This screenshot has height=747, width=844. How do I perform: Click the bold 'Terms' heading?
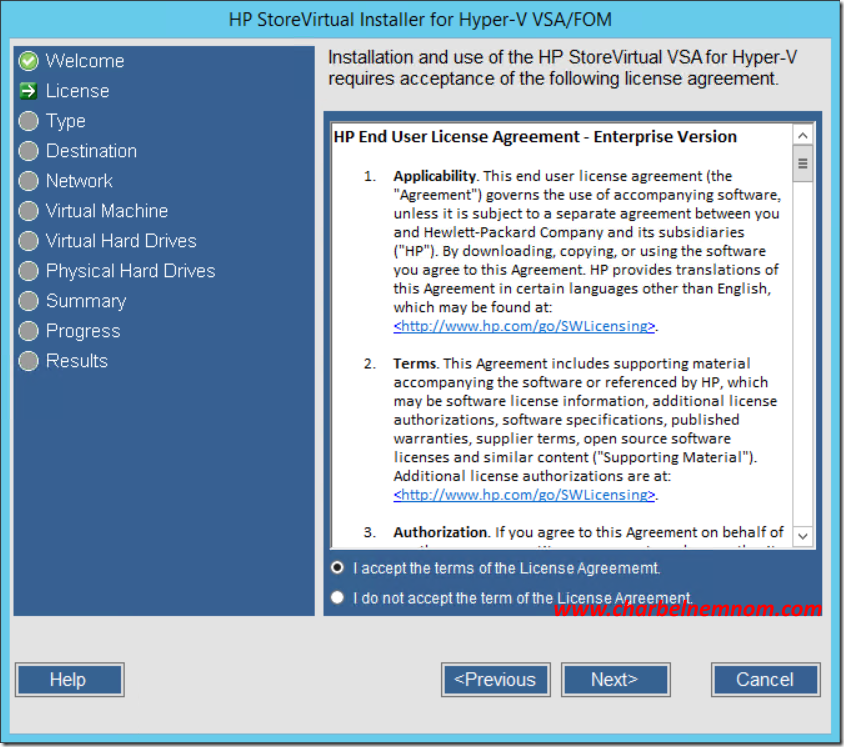click(x=415, y=364)
